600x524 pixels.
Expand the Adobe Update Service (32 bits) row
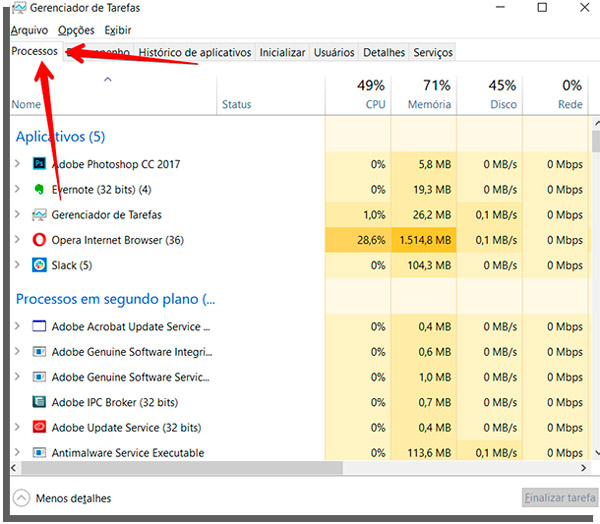tap(17, 427)
